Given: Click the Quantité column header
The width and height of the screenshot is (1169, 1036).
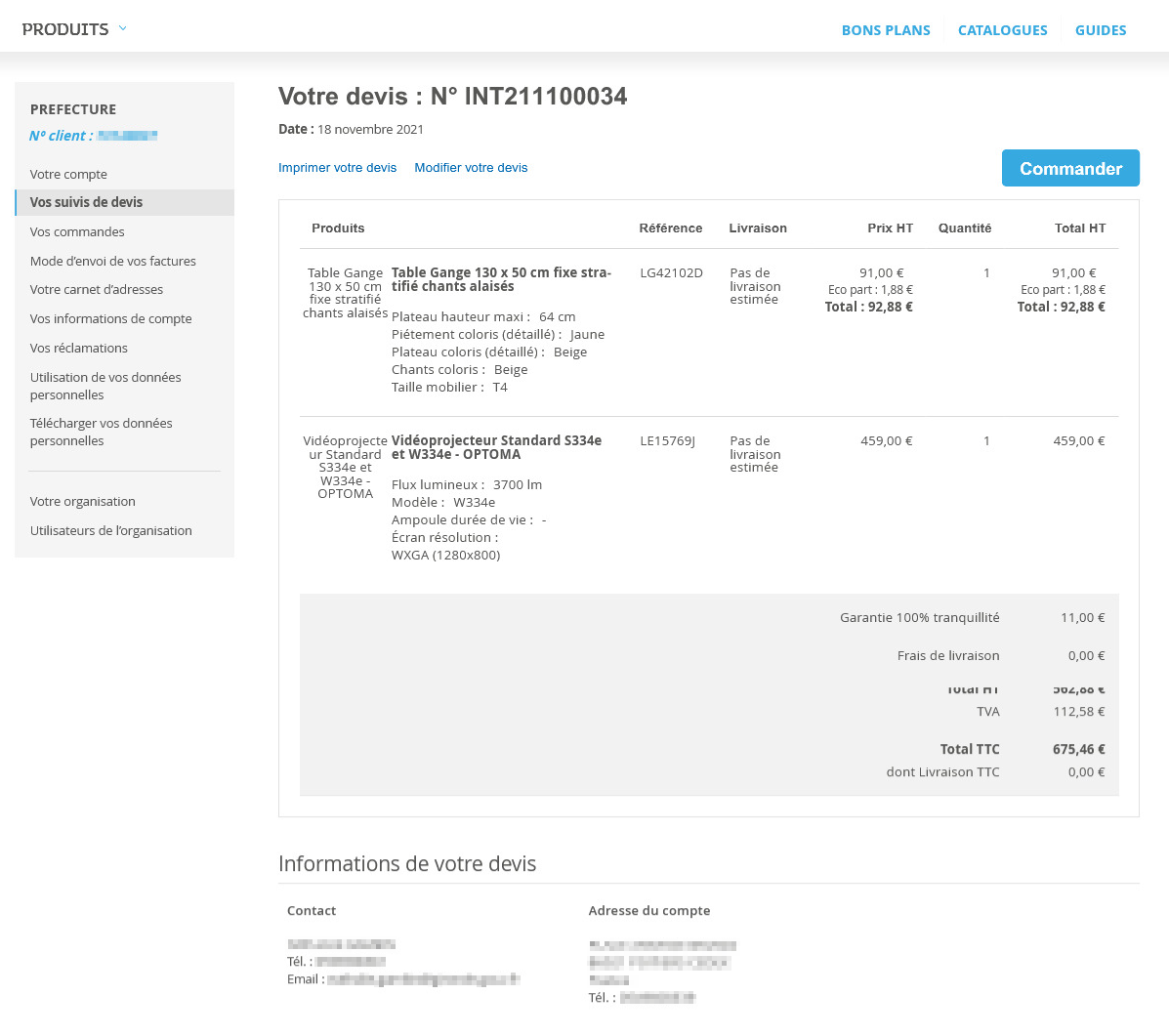Looking at the screenshot, I should [964, 228].
